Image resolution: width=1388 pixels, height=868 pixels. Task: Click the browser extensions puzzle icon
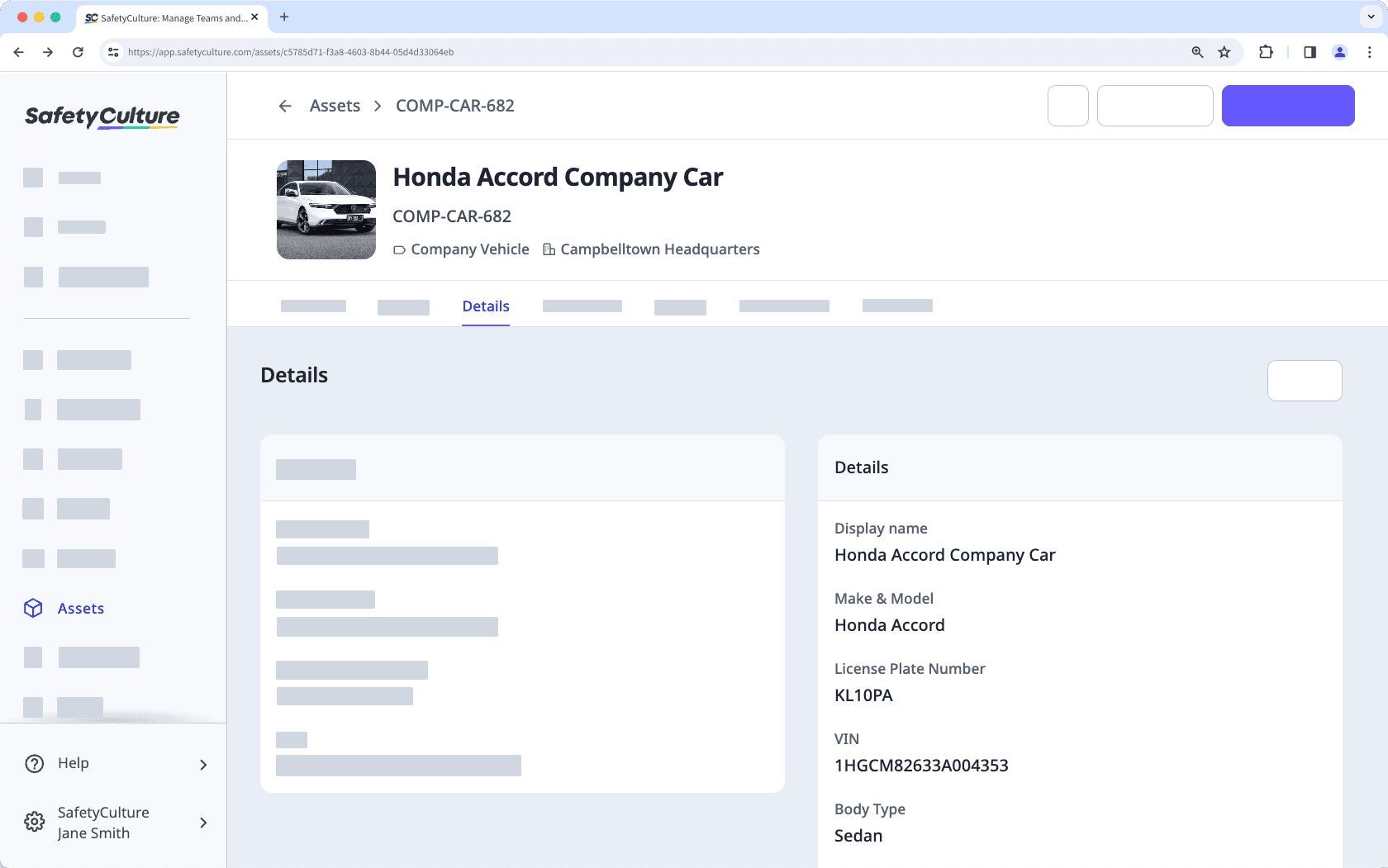point(1266,52)
